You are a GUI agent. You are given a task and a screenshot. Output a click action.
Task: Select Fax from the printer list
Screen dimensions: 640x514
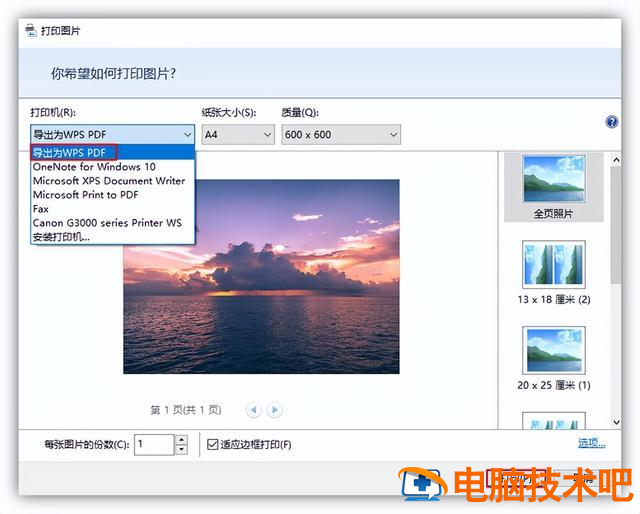(x=113, y=209)
